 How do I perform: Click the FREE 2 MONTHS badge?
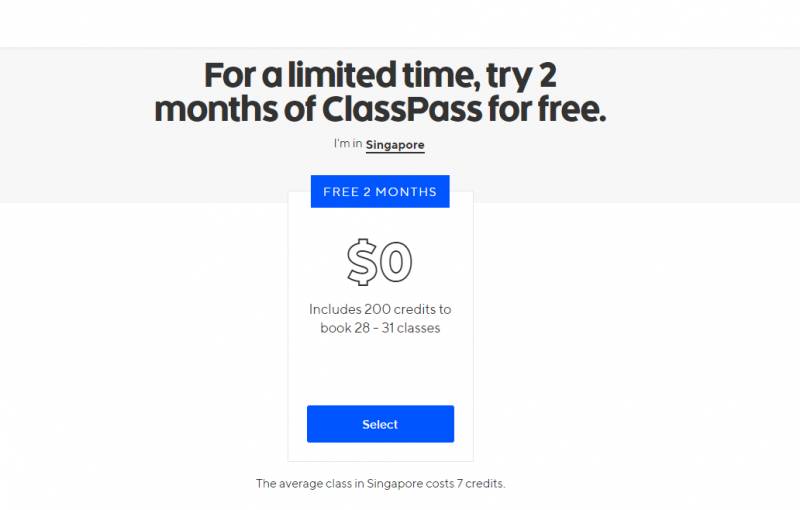click(x=380, y=191)
